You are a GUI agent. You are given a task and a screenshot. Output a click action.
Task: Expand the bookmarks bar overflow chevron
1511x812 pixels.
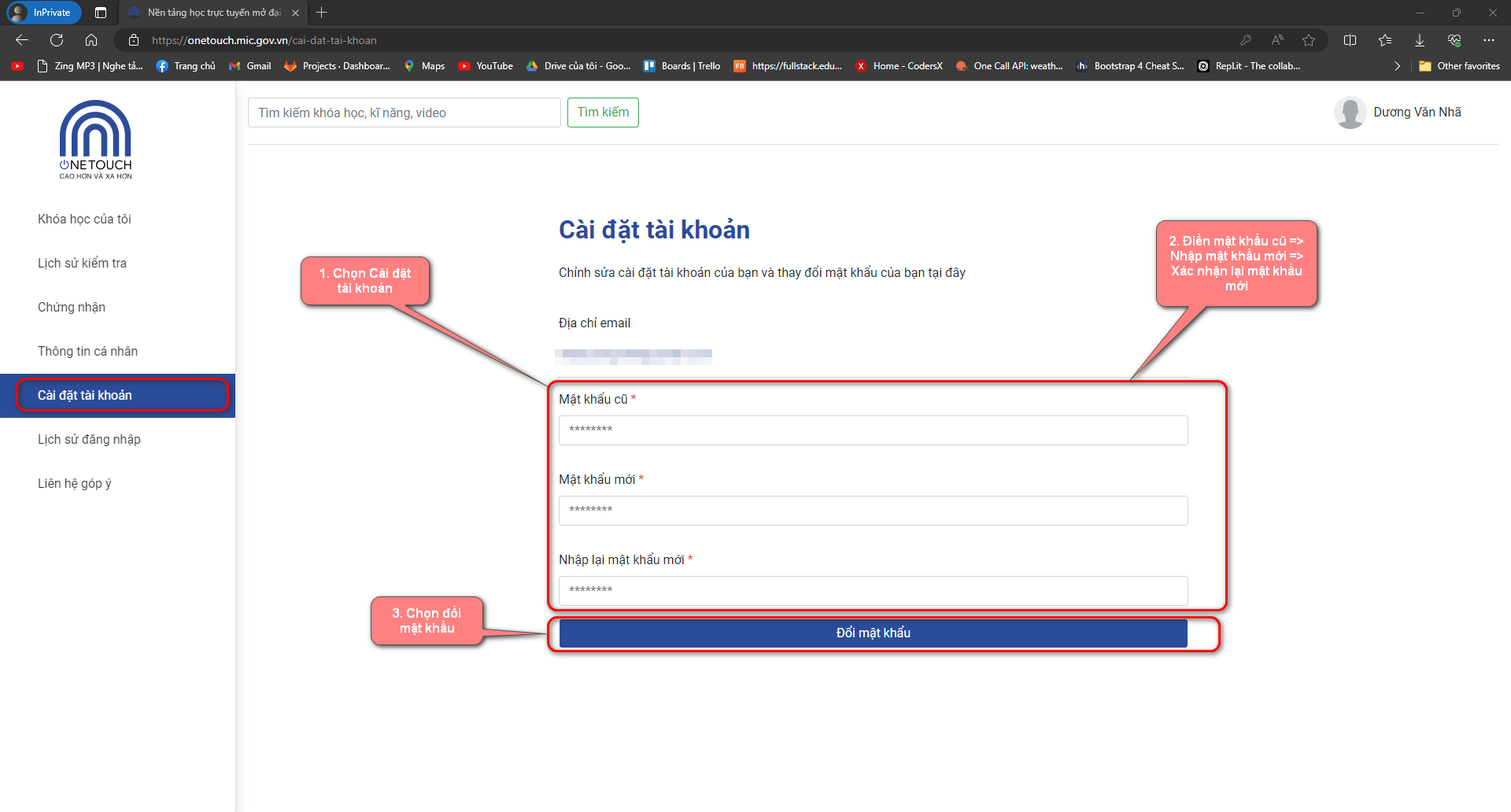tap(1397, 66)
